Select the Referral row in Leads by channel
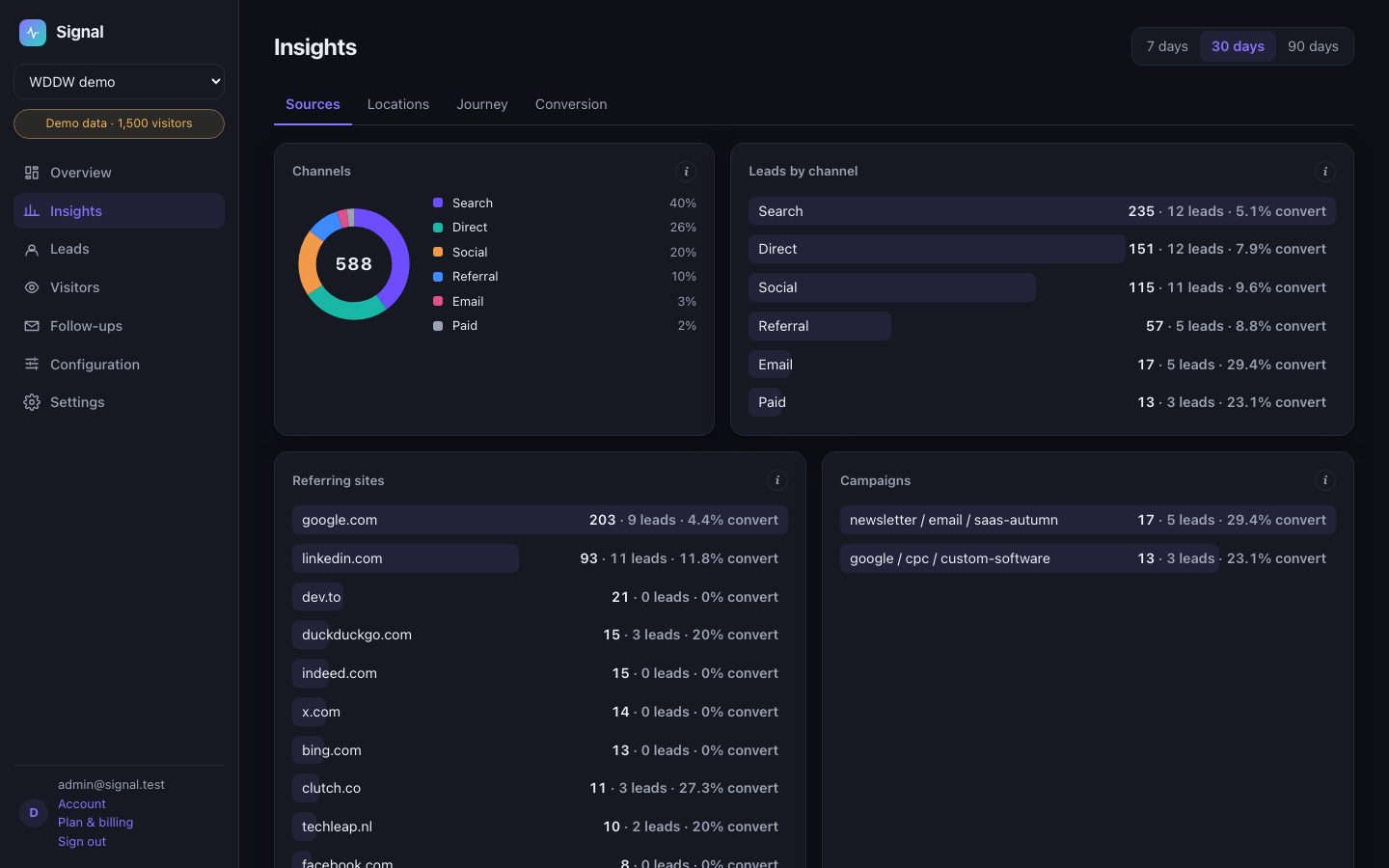The height and width of the screenshot is (868, 1389). [1042, 326]
